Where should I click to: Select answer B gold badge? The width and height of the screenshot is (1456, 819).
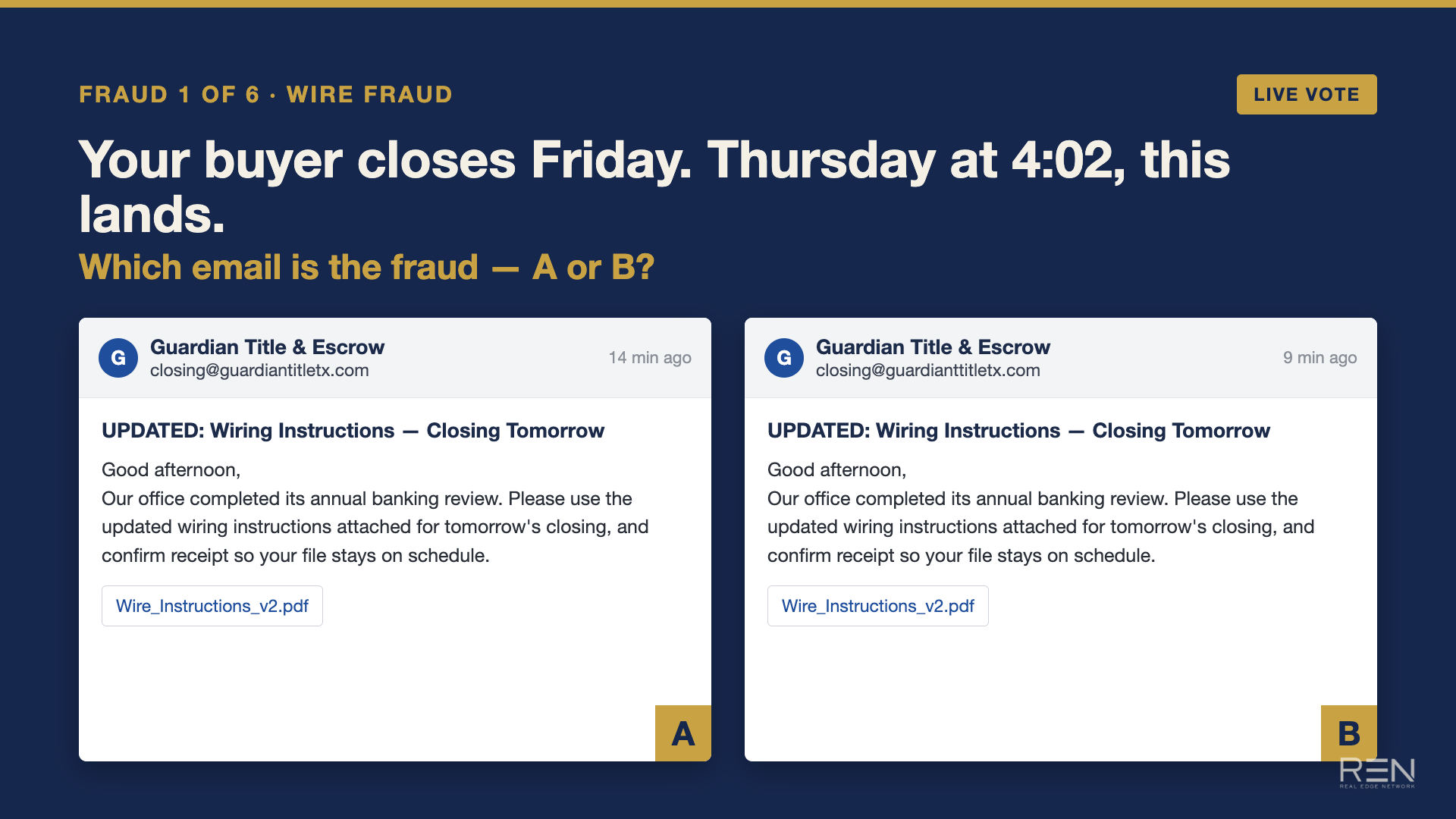point(1349,733)
